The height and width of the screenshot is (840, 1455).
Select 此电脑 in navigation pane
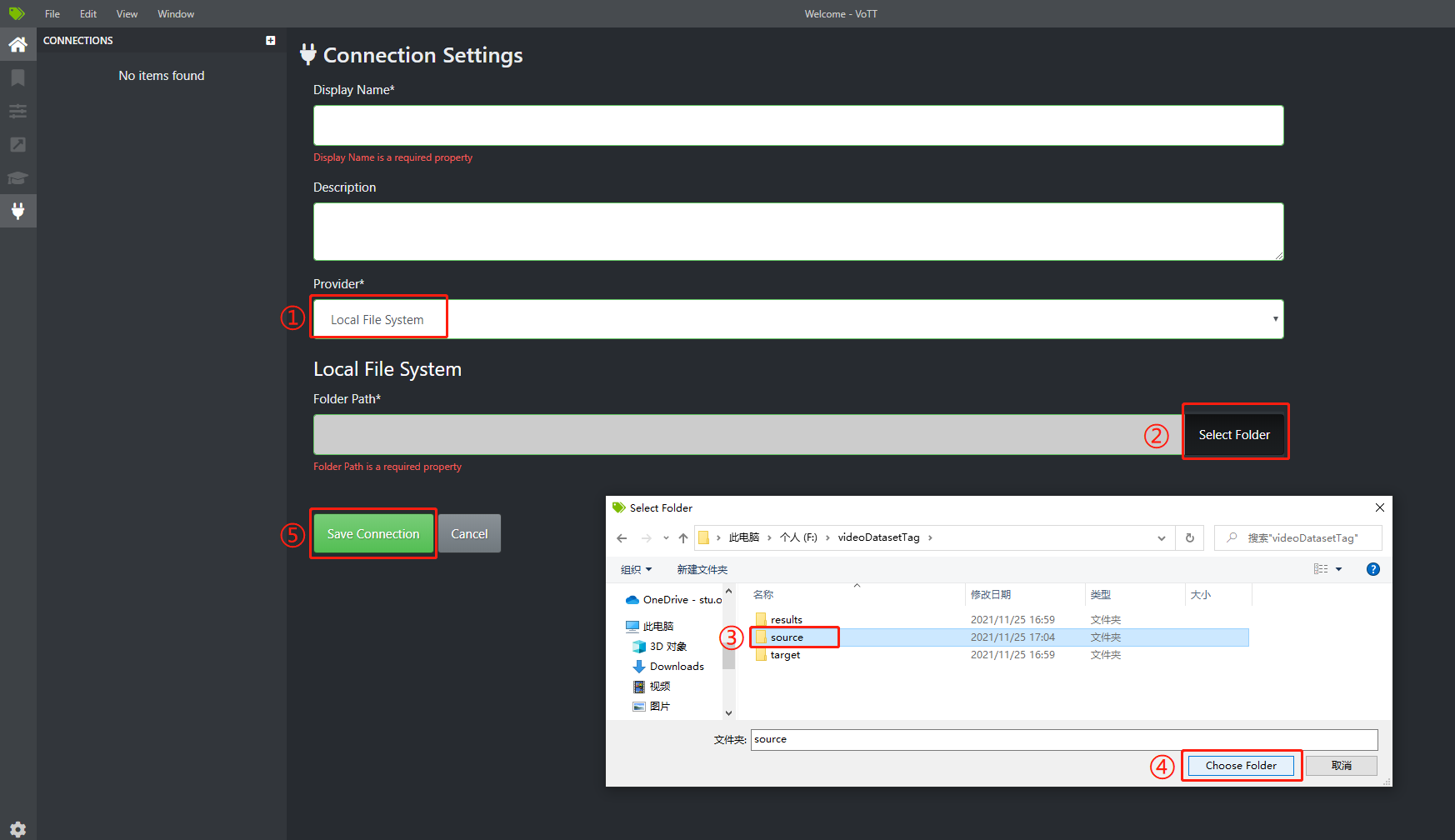649,626
